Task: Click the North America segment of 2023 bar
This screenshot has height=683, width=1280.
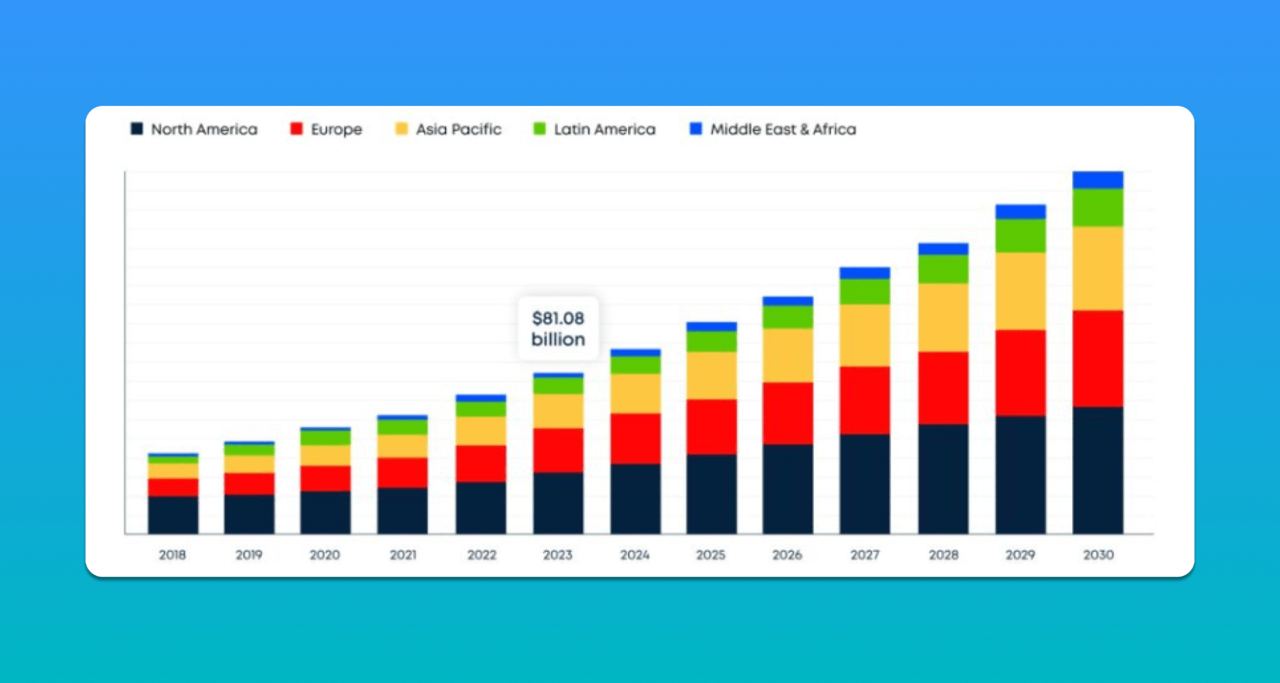Action: pos(558,503)
